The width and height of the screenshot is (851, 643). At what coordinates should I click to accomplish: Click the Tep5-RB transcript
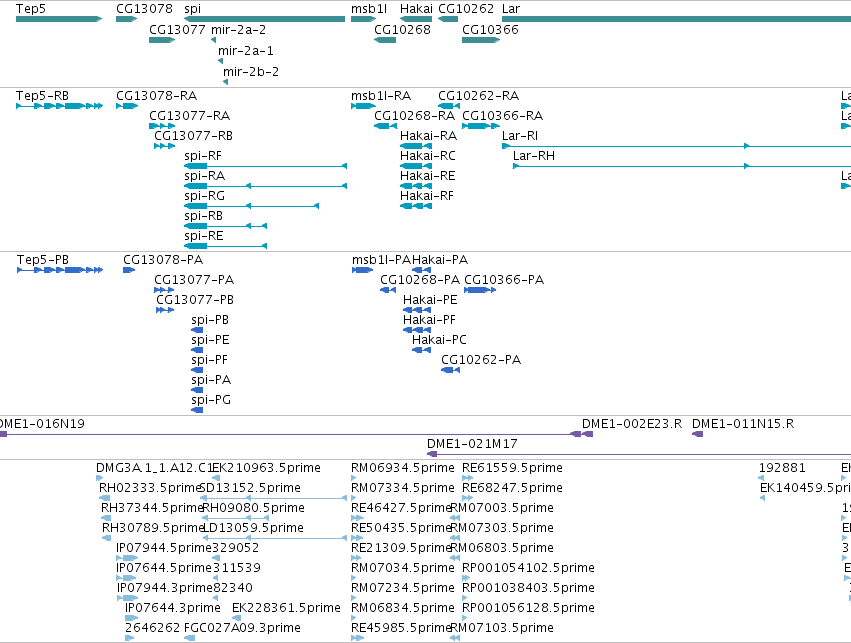(60, 106)
